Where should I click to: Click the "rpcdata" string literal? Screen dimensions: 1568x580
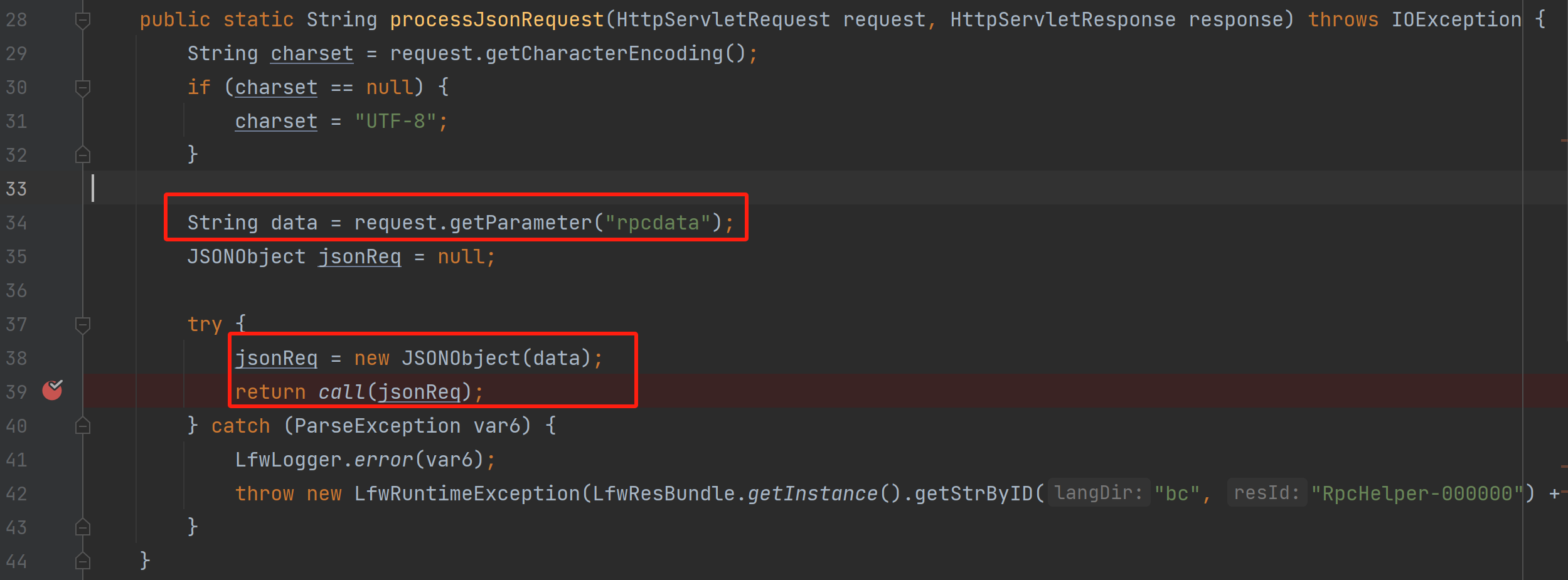pos(657,223)
